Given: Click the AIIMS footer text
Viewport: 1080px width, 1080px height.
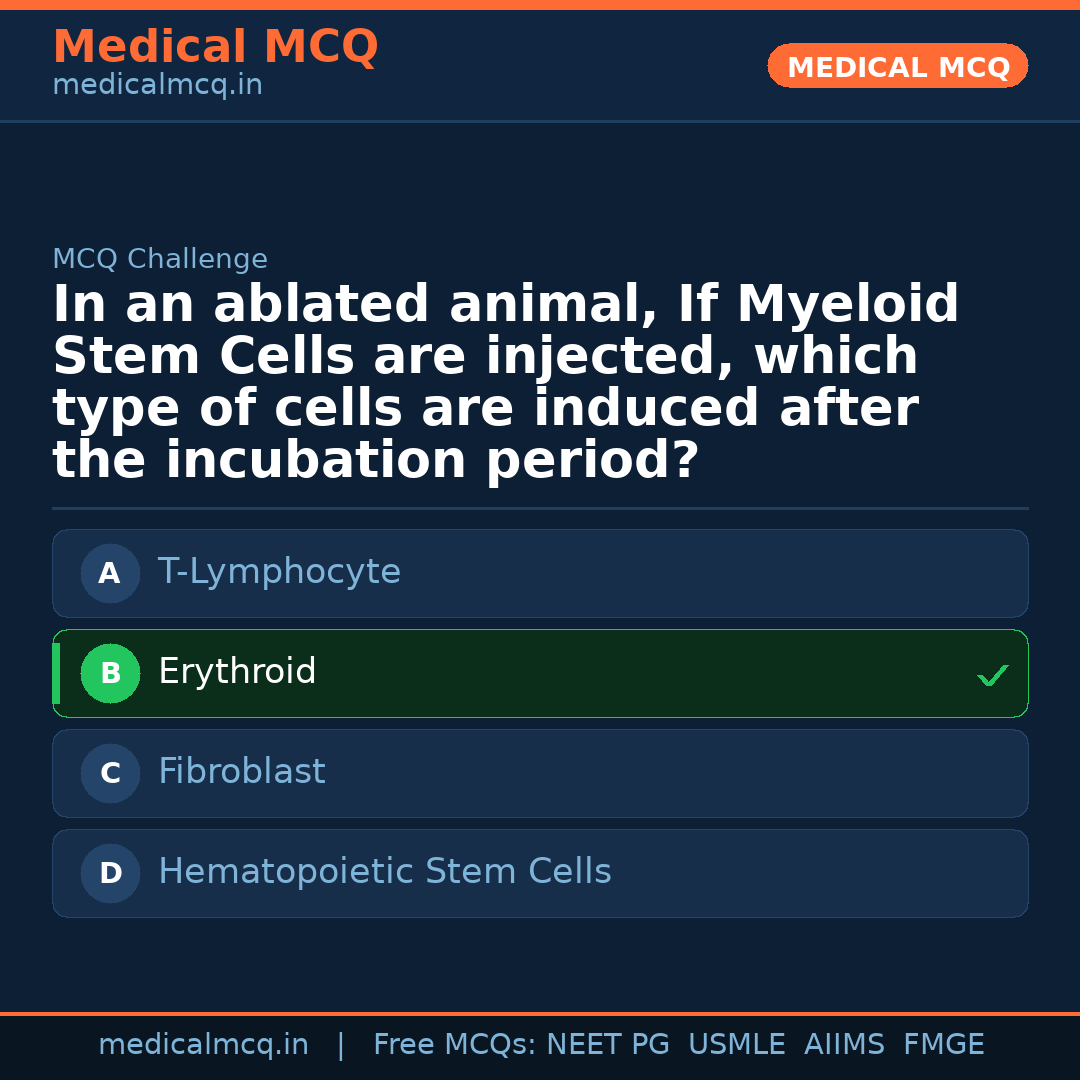Looking at the screenshot, I should 844,1045.
